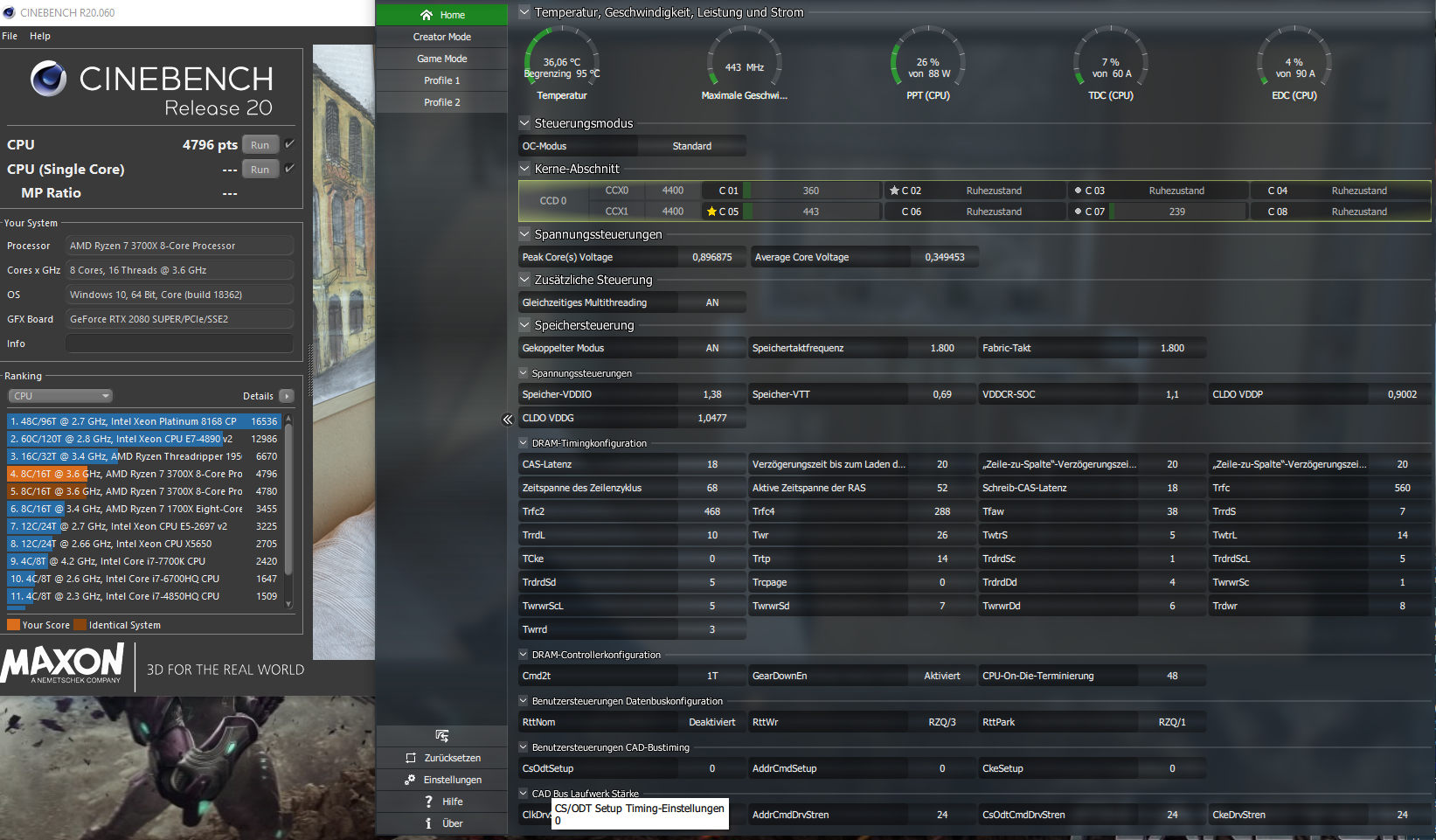This screenshot has width=1436, height=840.
Task: Collapse the Steuerungsmodus section
Action: [524, 123]
